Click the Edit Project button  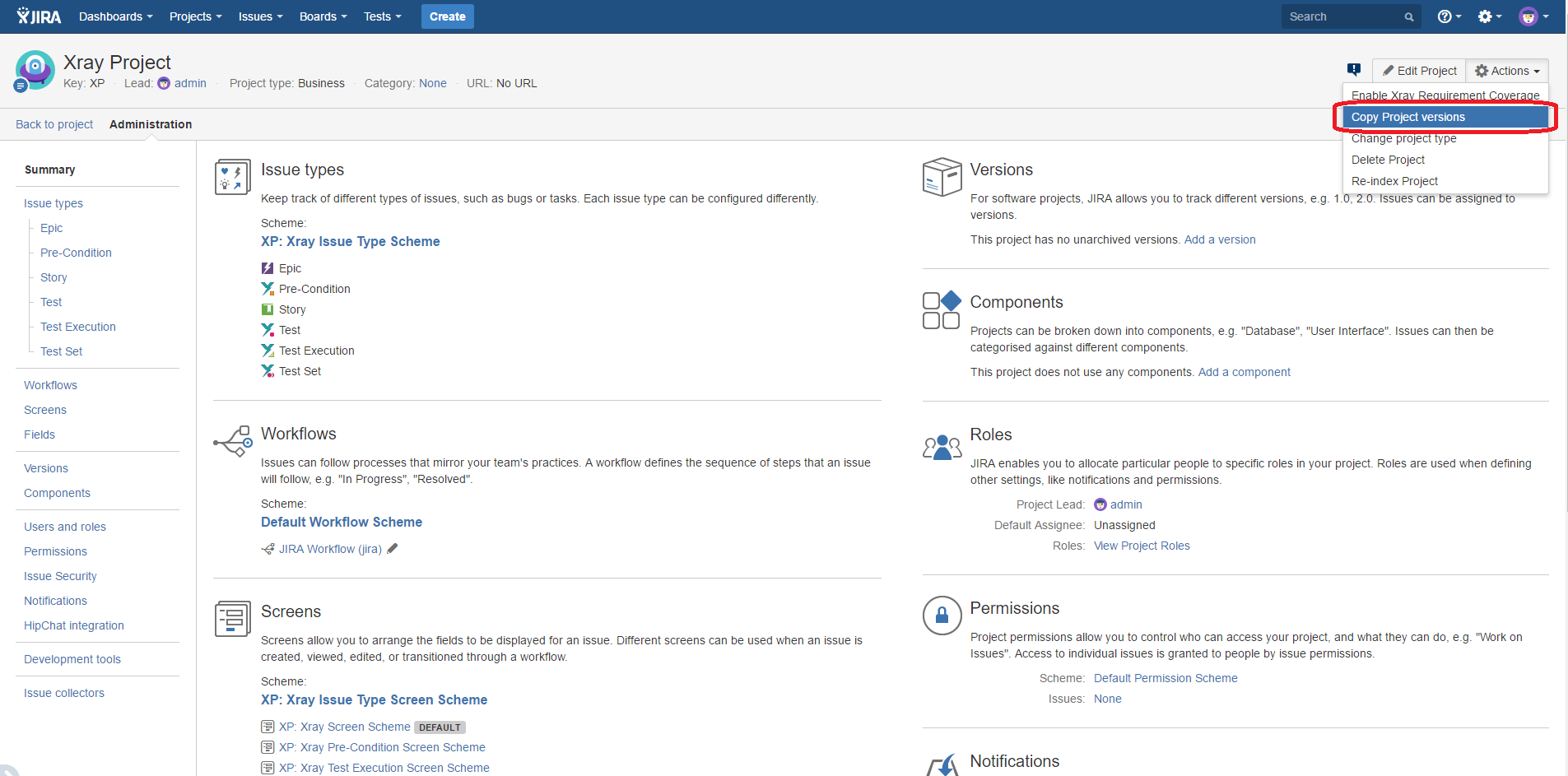coord(1420,71)
